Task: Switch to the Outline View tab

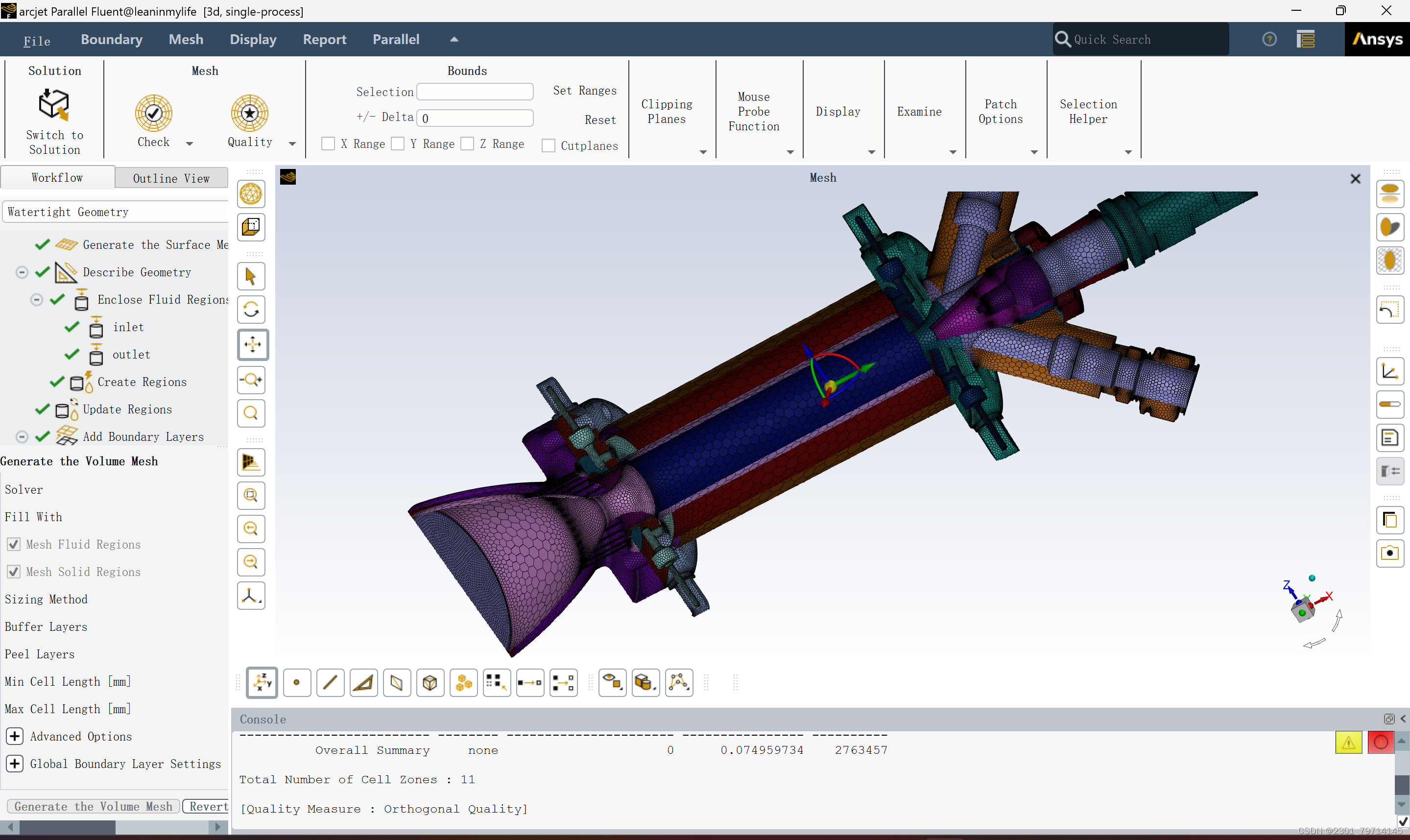Action: (171, 178)
